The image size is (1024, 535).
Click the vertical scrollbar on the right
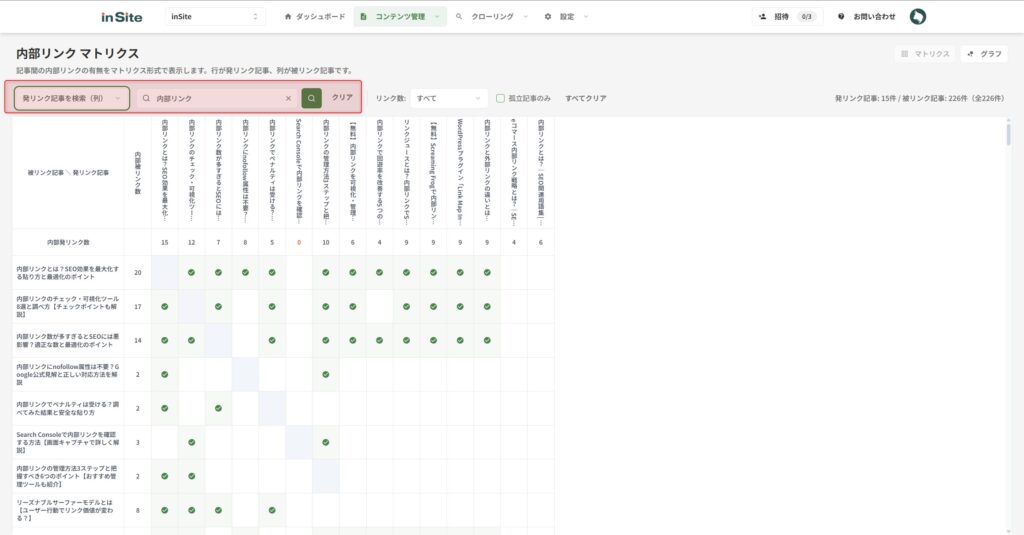click(x=1008, y=135)
